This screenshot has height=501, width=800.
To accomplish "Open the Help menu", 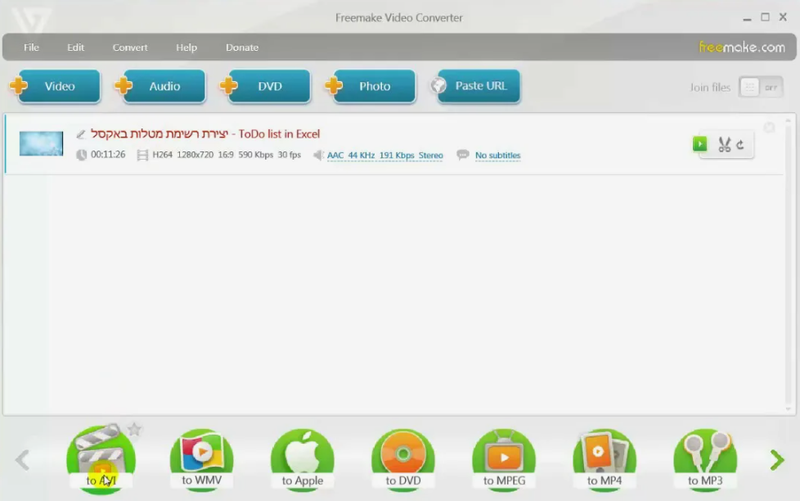I will [x=186, y=47].
